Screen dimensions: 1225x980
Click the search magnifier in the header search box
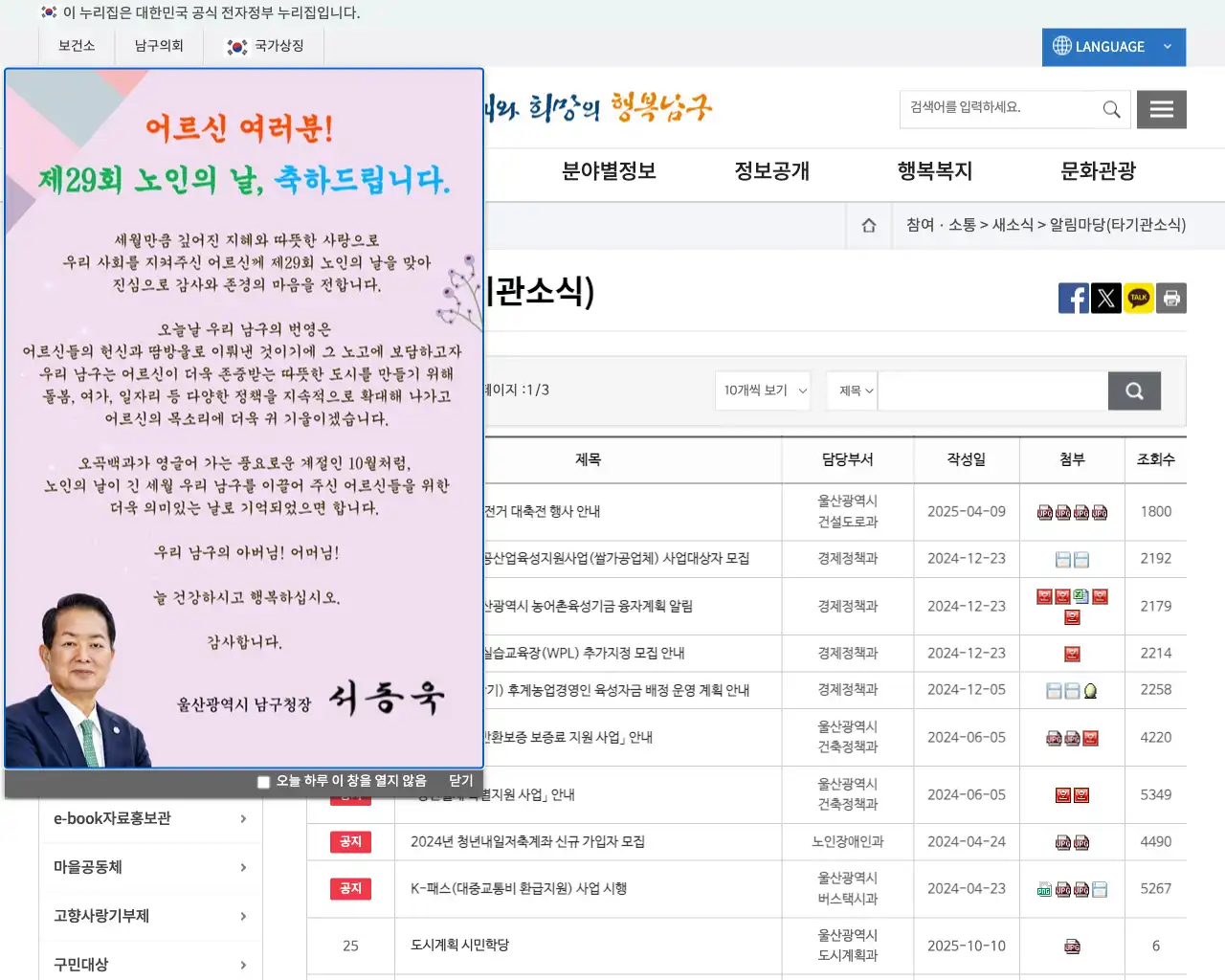[1111, 109]
